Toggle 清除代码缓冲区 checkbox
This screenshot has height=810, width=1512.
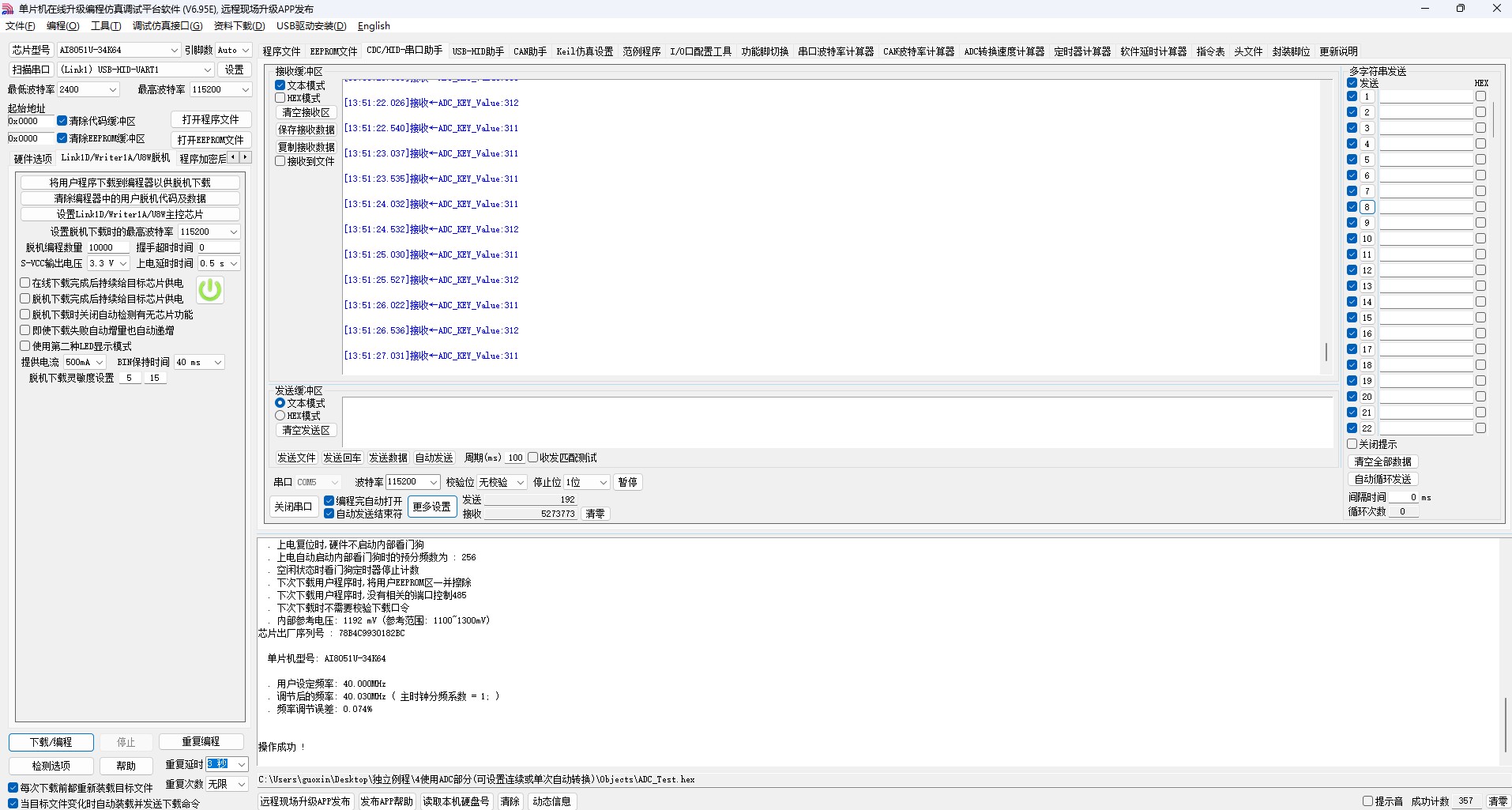(62, 121)
